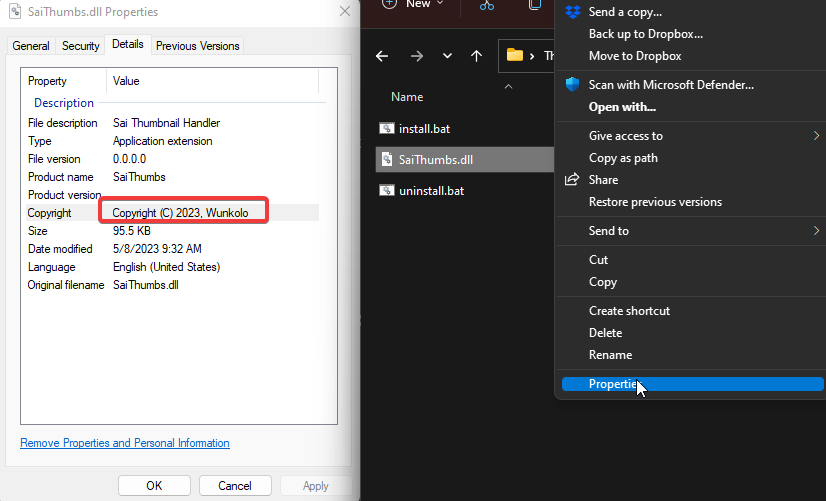Close the SaiThumbs.dll Properties dialog
Viewport: 826px width, 501px height.
(345, 11)
